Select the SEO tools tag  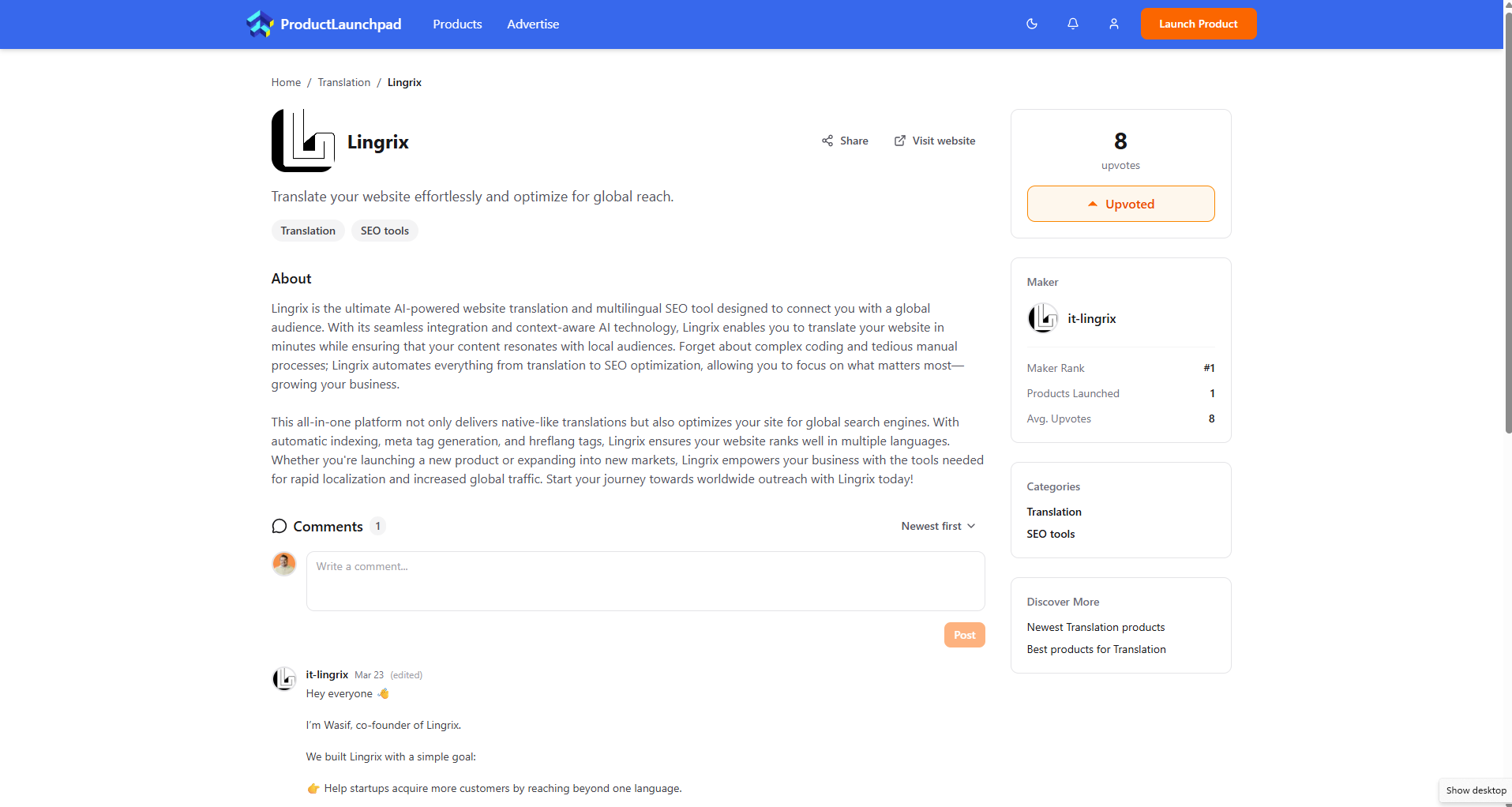[385, 230]
